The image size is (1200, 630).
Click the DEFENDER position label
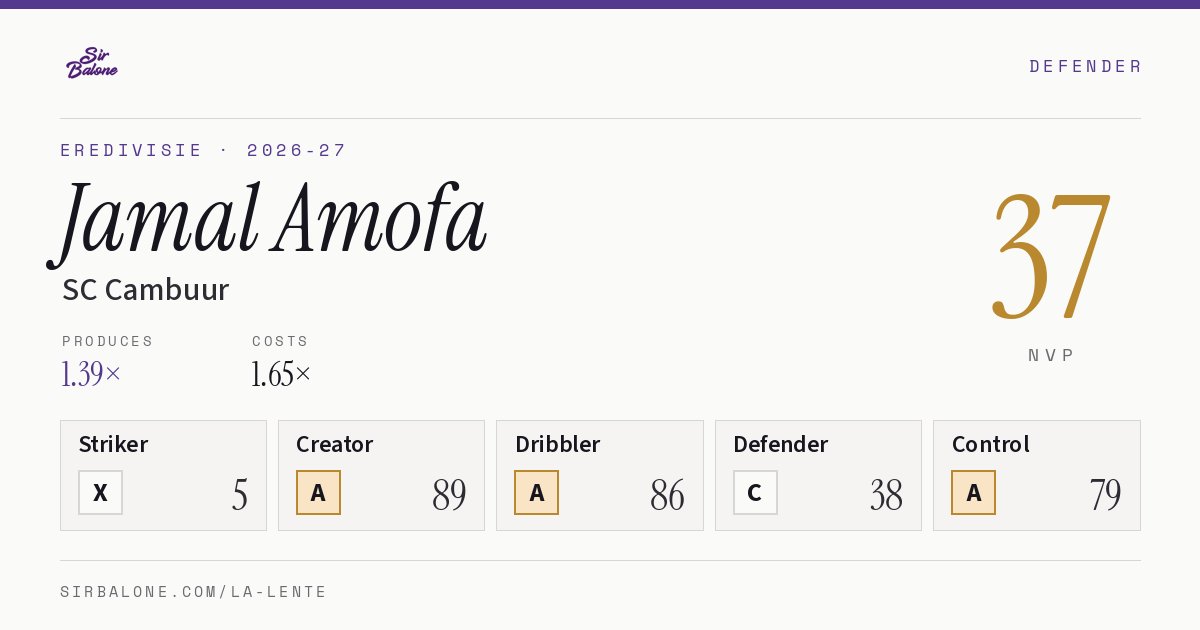point(1085,66)
